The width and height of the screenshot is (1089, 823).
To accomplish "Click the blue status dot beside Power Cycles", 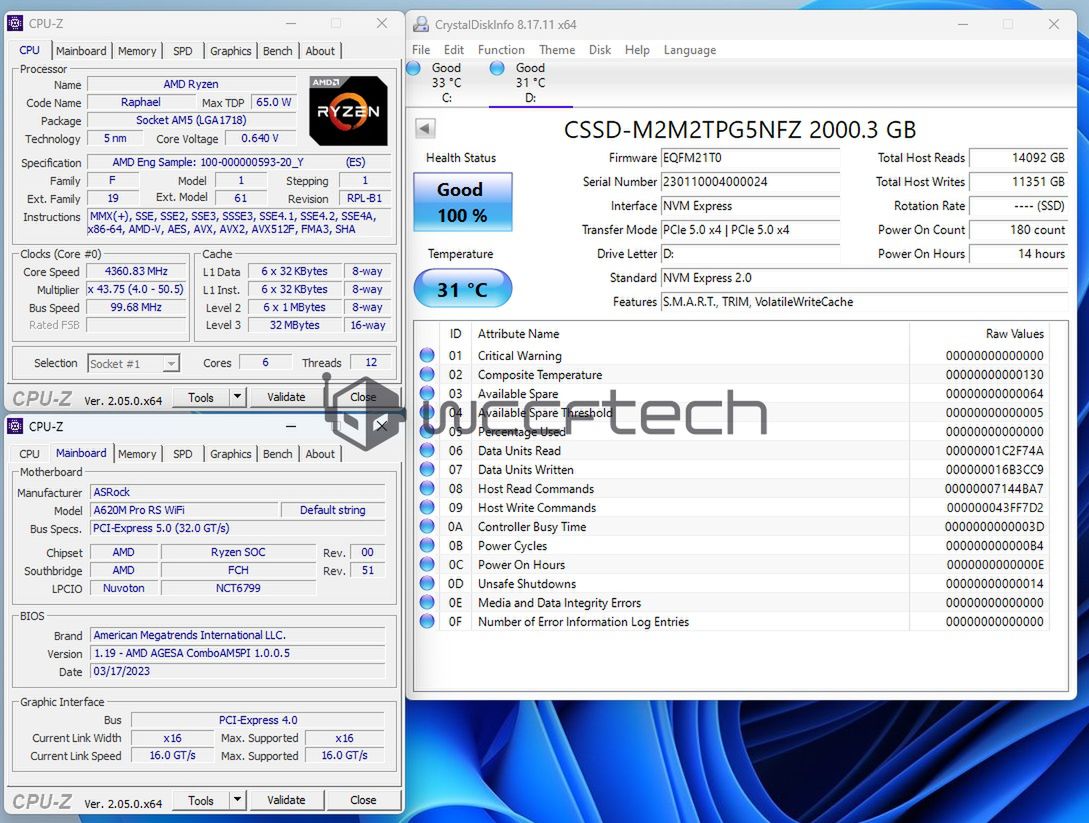I will (x=429, y=546).
